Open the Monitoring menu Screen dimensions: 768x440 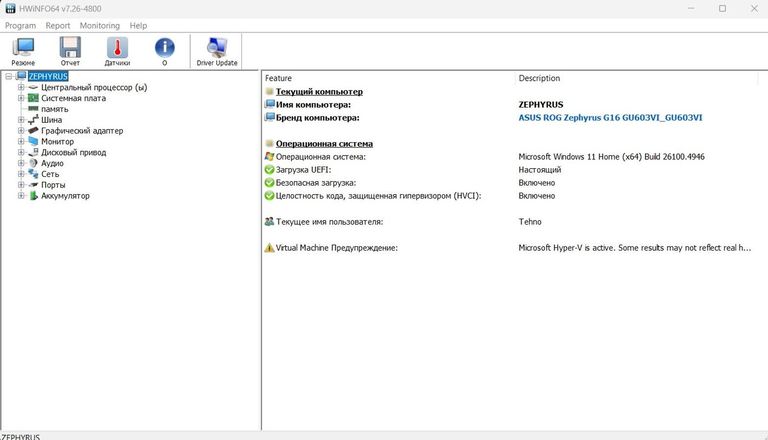pos(99,25)
